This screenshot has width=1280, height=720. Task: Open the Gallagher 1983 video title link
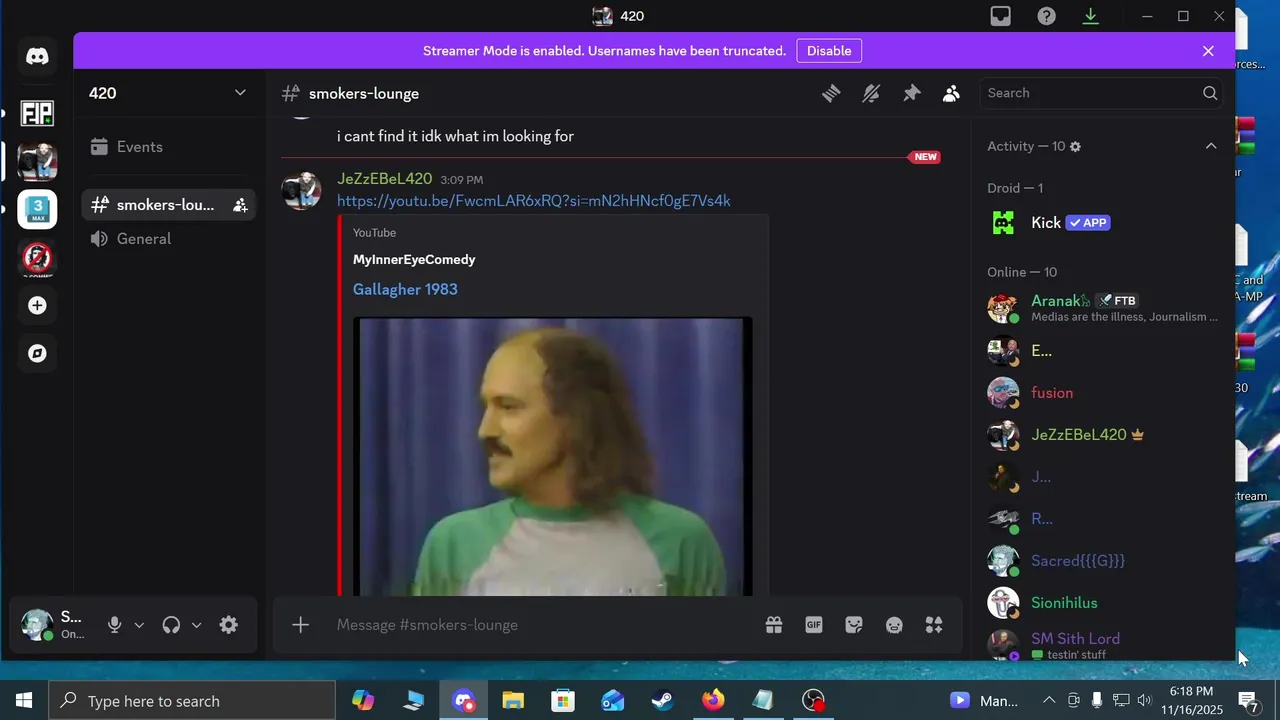(x=405, y=289)
